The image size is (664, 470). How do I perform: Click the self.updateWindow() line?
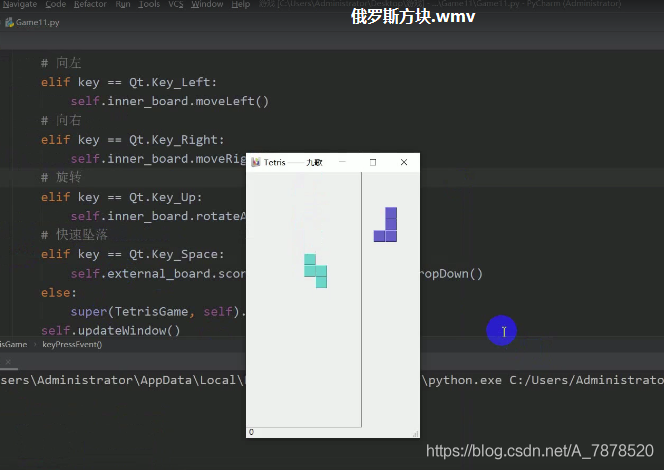(x=111, y=331)
